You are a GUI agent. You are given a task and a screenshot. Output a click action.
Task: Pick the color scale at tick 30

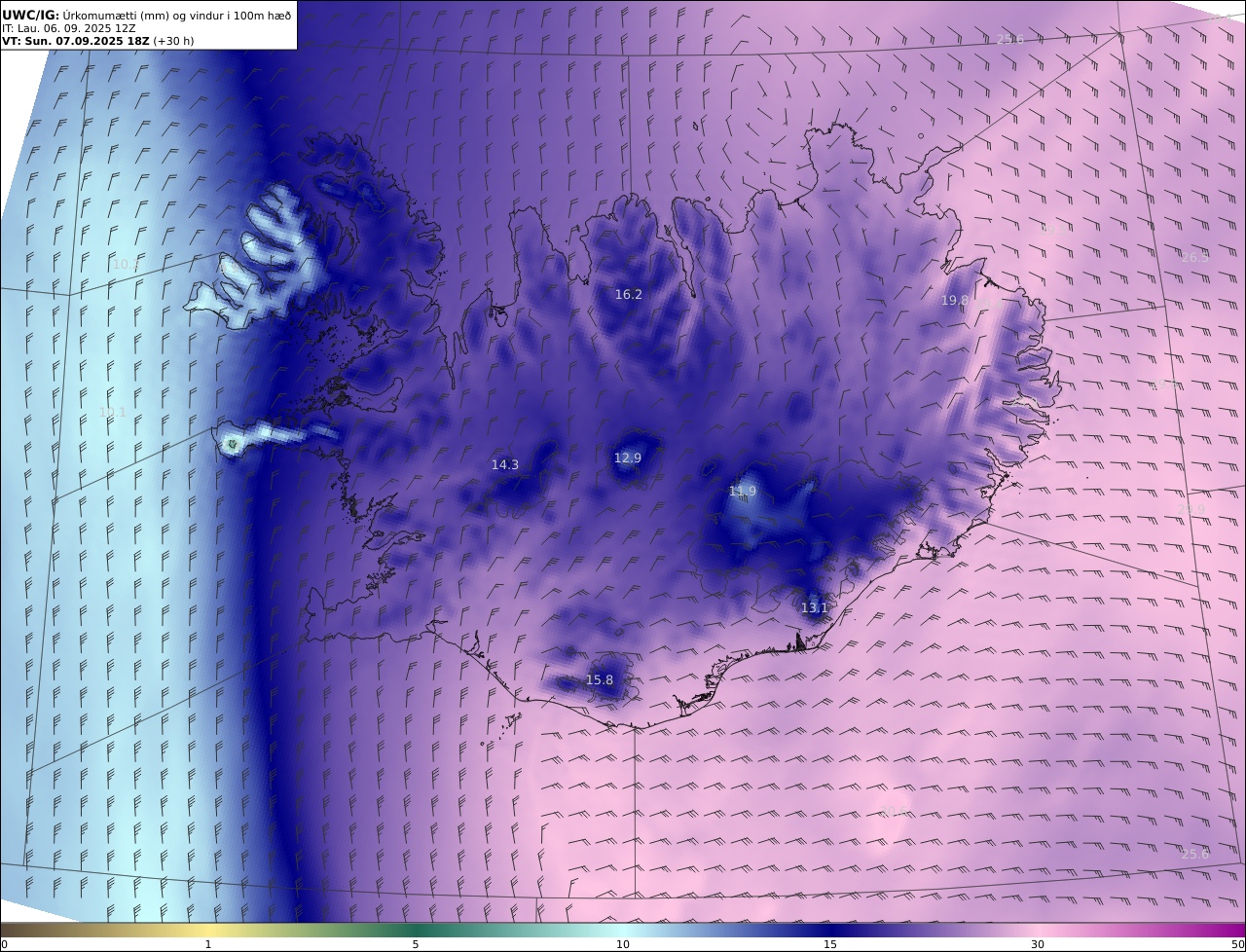tap(1038, 930)
